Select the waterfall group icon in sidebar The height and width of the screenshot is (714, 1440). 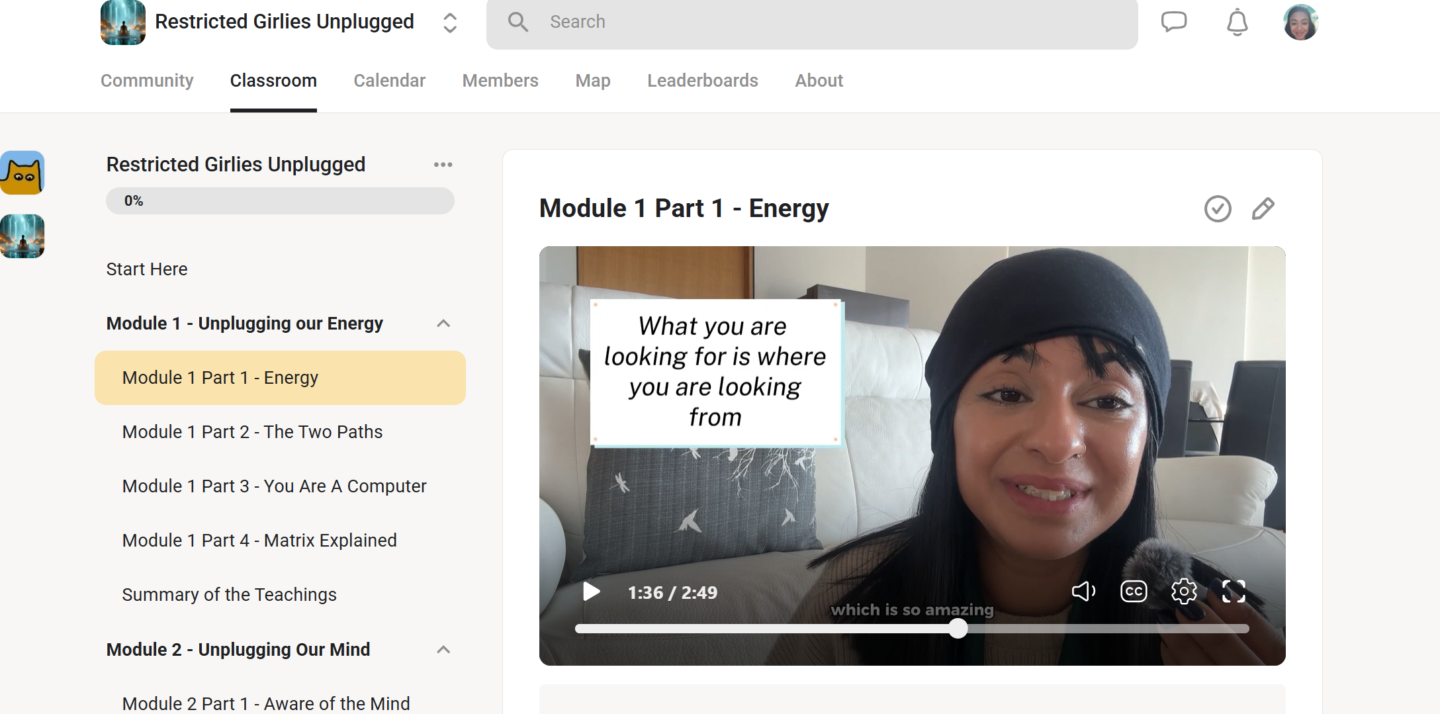(x=22, y=236)
